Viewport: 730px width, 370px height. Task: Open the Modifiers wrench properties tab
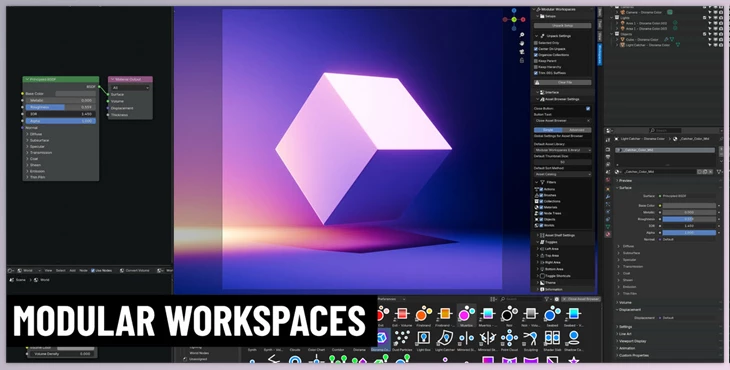point(608,196)
